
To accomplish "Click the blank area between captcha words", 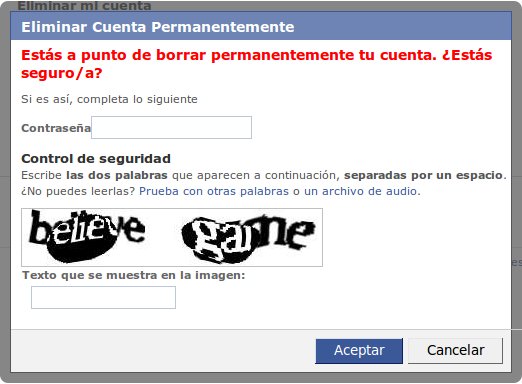I will coord(163,237).
